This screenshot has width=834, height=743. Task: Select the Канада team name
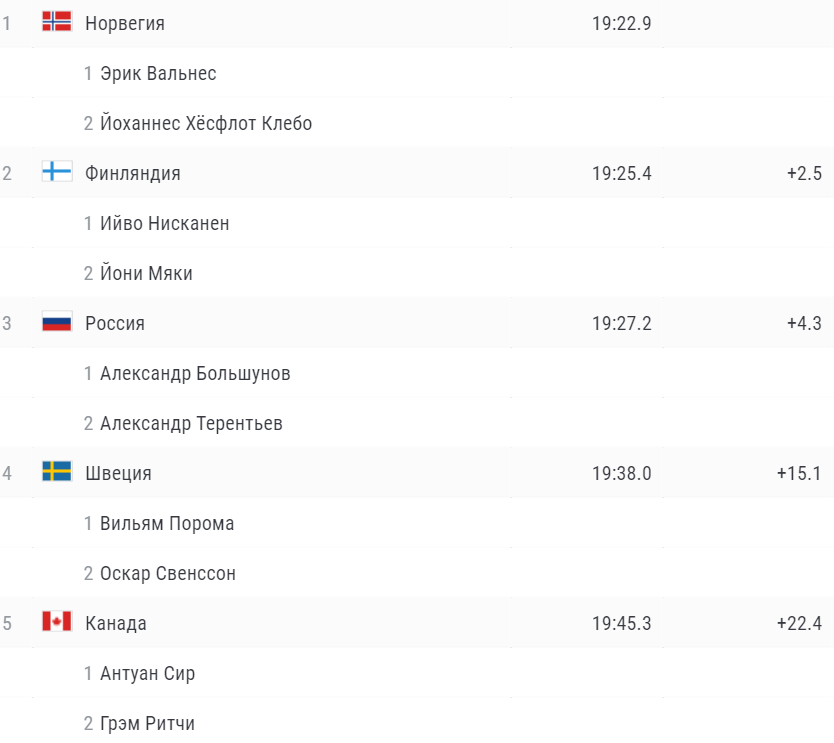coord(115,623)
